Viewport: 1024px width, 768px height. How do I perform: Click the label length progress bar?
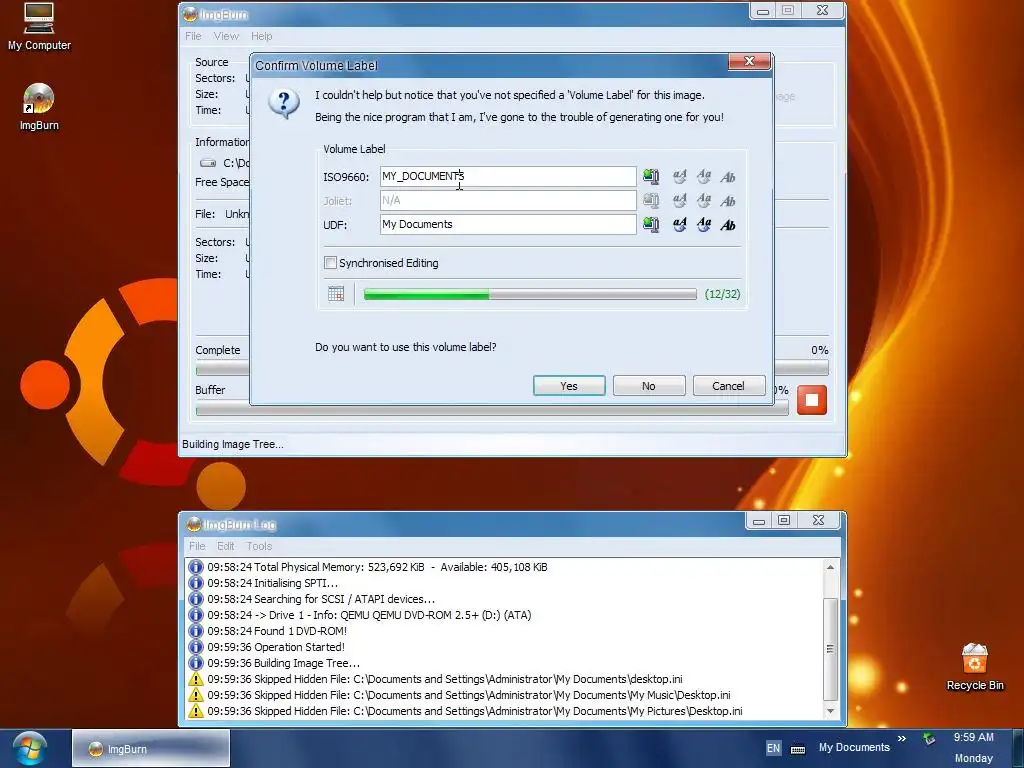coord(530,295)
